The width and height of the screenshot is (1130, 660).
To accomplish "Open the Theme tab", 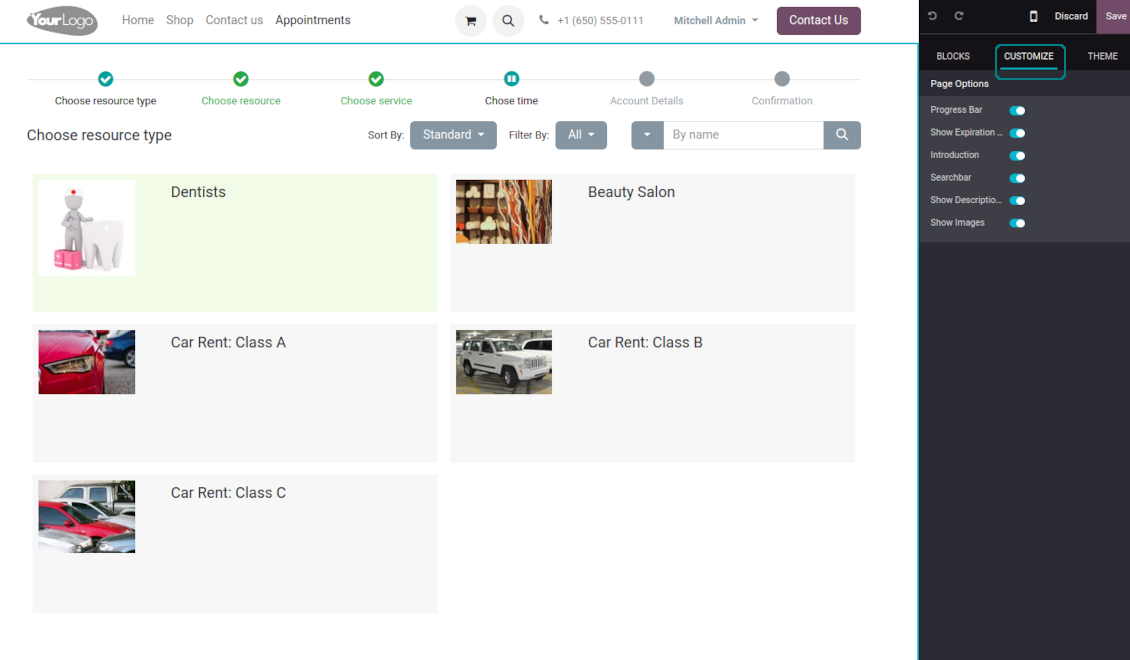I will (1102, 57).
